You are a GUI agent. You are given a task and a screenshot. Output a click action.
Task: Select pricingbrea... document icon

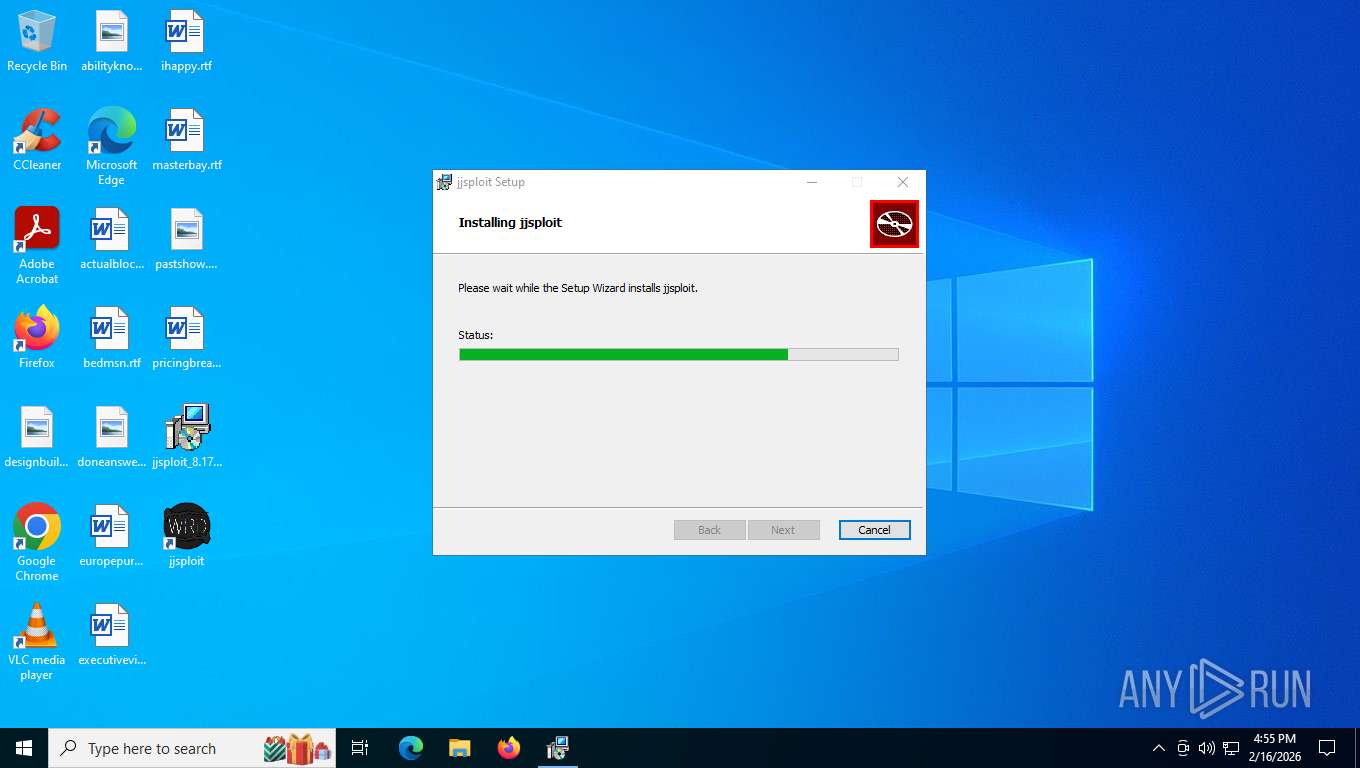pyautogui.click(x=186, y=338)
